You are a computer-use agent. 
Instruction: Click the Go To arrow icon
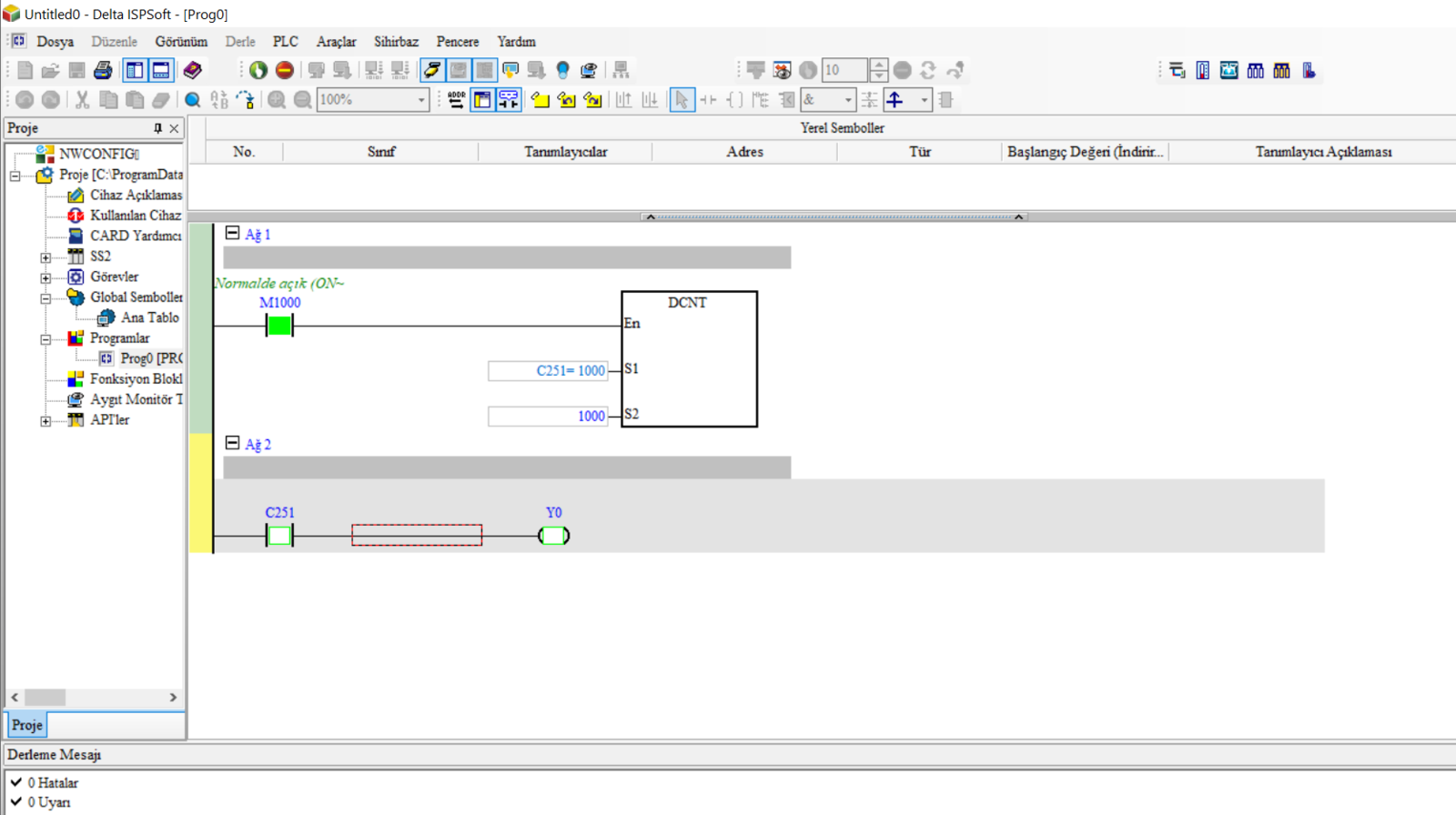[245, 100]
